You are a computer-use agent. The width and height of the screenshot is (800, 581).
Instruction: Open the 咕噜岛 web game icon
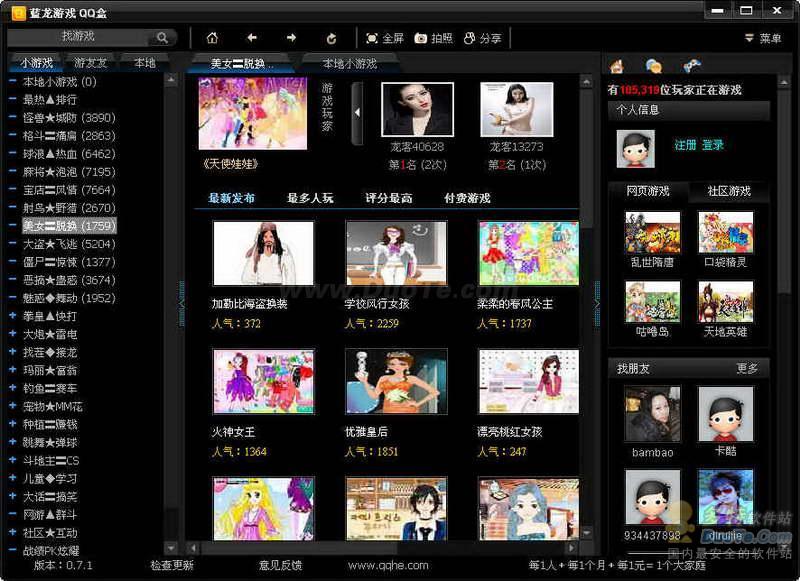pos(653,302)
